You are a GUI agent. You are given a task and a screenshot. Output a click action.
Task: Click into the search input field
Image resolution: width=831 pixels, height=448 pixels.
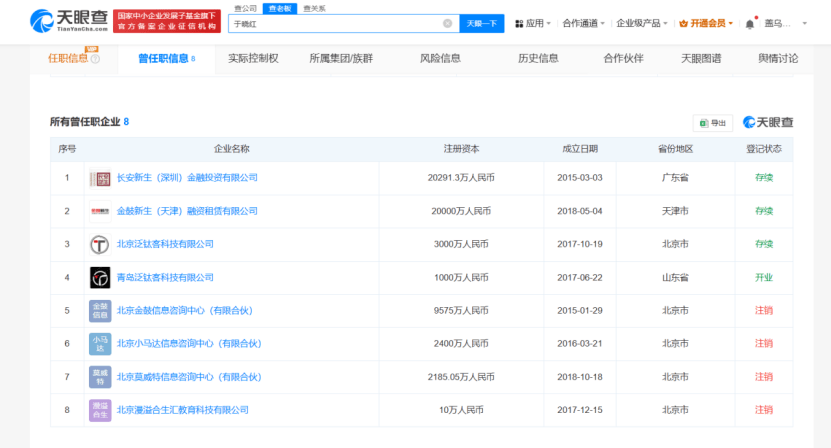[335, 23]
